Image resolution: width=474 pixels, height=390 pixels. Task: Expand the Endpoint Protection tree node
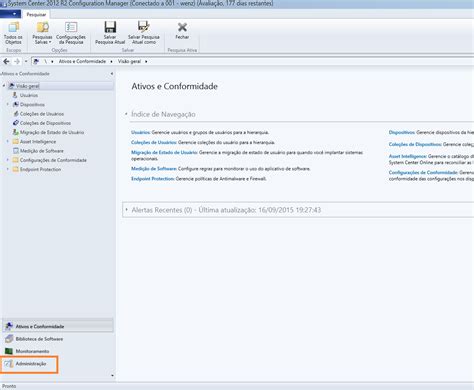pos(8,169)
